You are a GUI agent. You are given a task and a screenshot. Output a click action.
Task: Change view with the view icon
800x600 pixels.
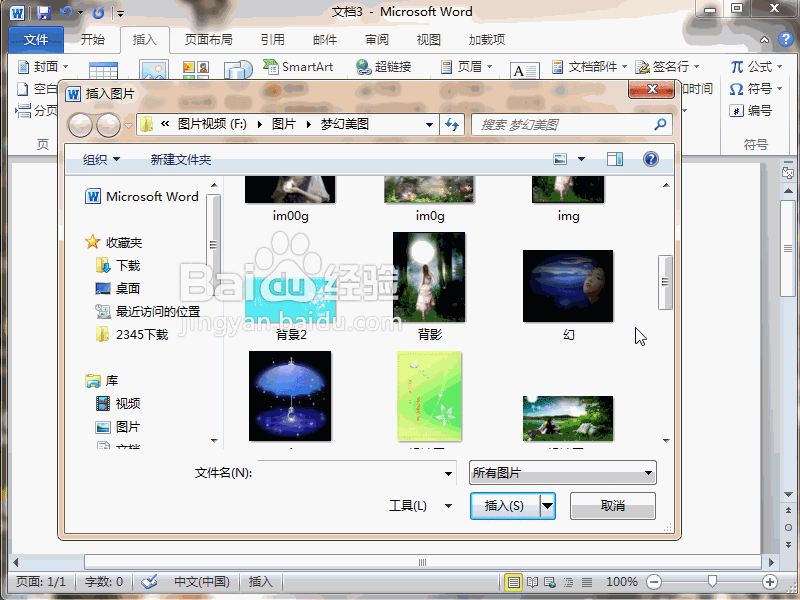tap(560, 159)
